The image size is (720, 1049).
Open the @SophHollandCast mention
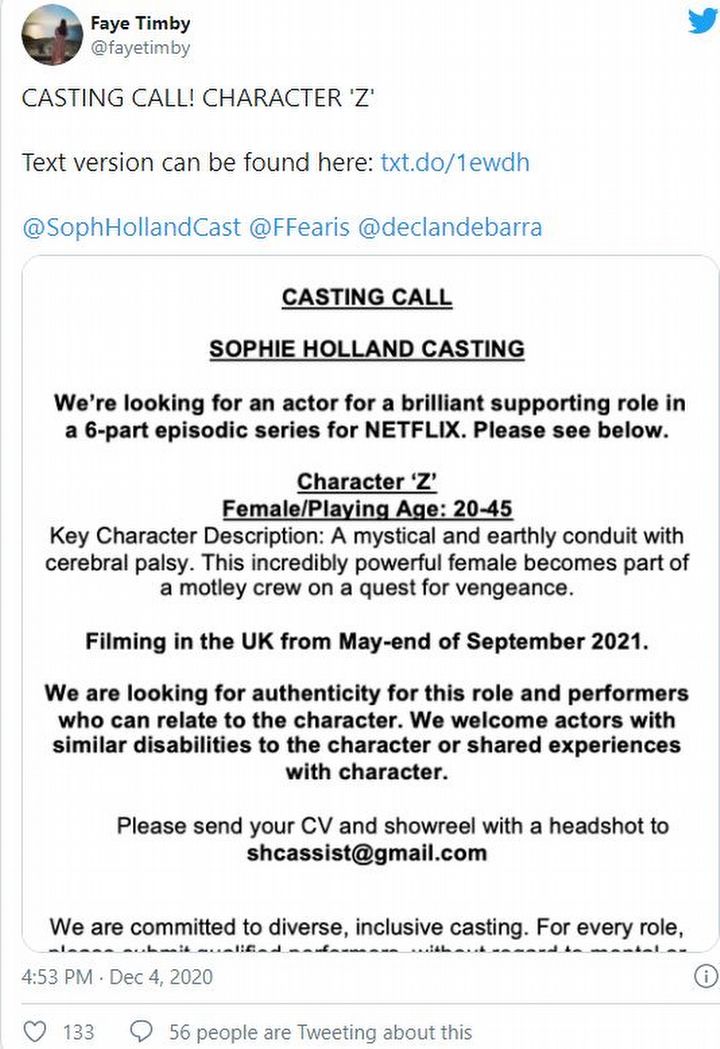tap(131, 227)
